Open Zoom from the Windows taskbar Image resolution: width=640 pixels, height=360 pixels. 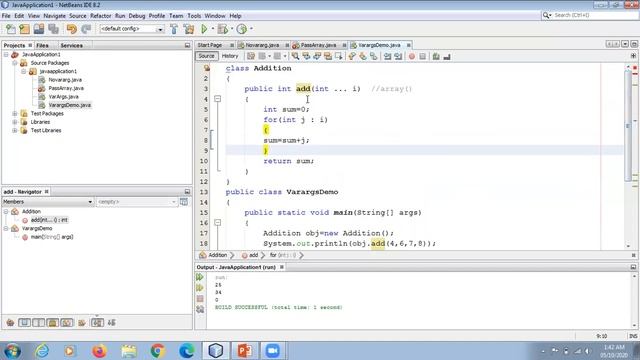tap(272, 351)
